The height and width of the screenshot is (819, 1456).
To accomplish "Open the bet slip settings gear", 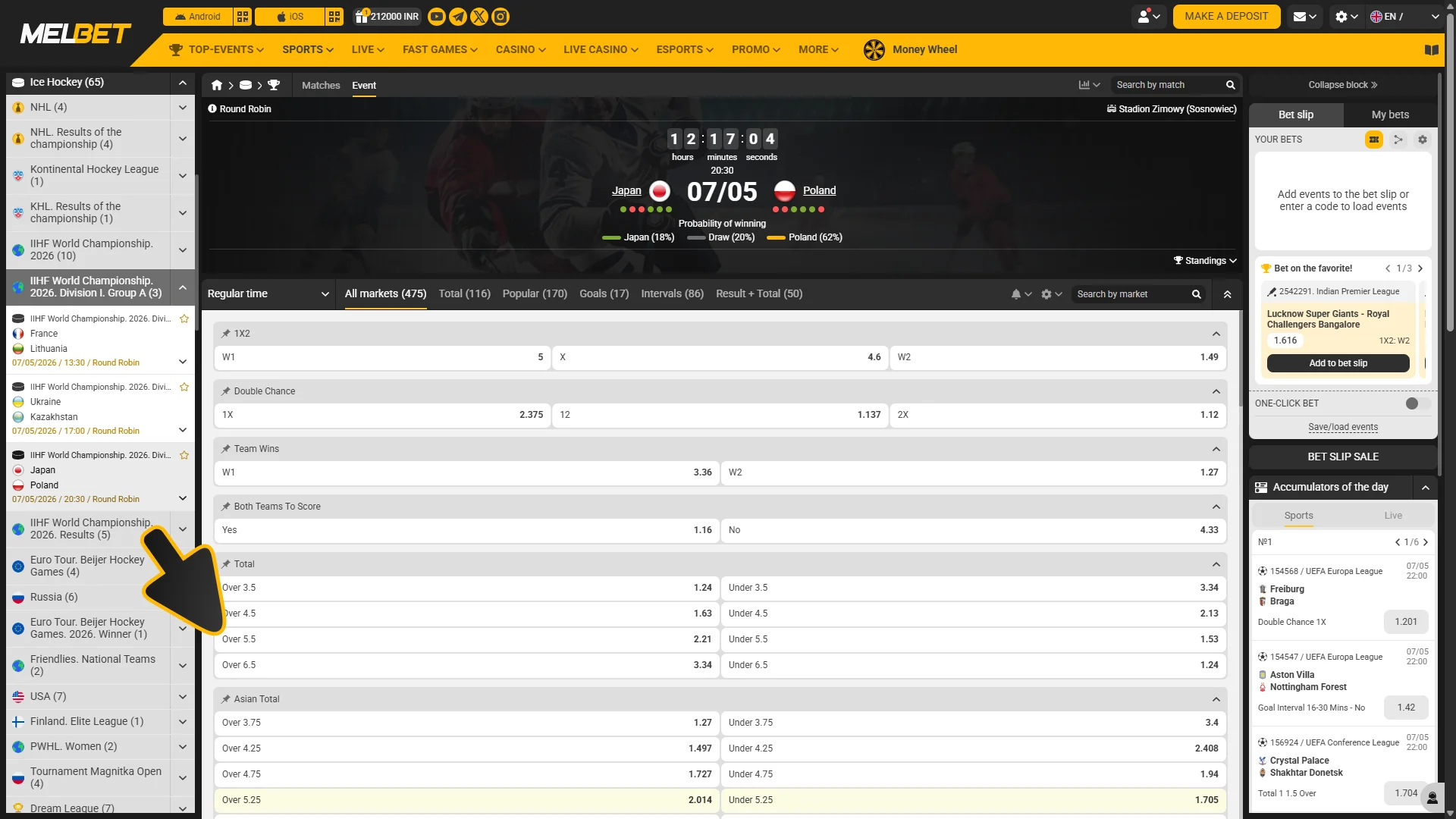I will tap(1423, 140).
